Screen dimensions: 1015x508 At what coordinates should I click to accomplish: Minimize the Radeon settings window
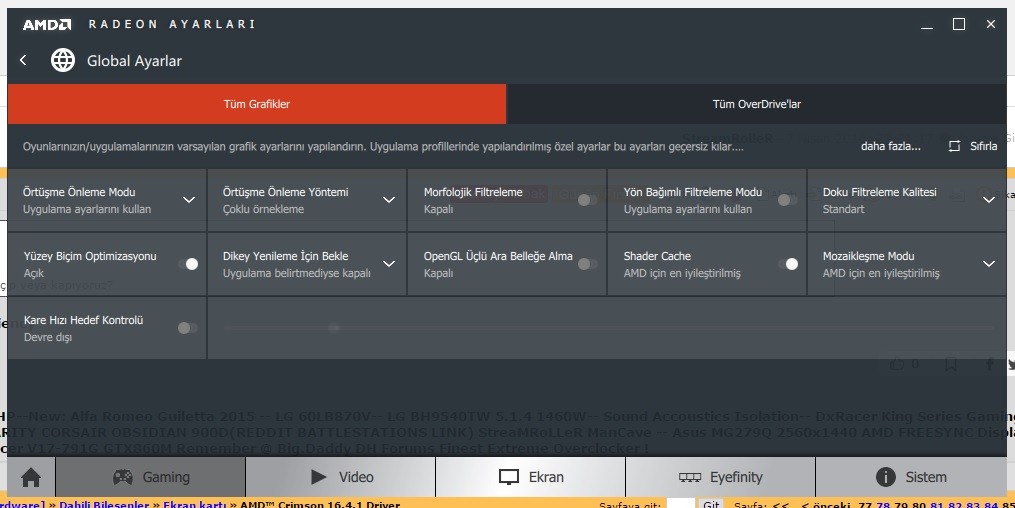927,27
